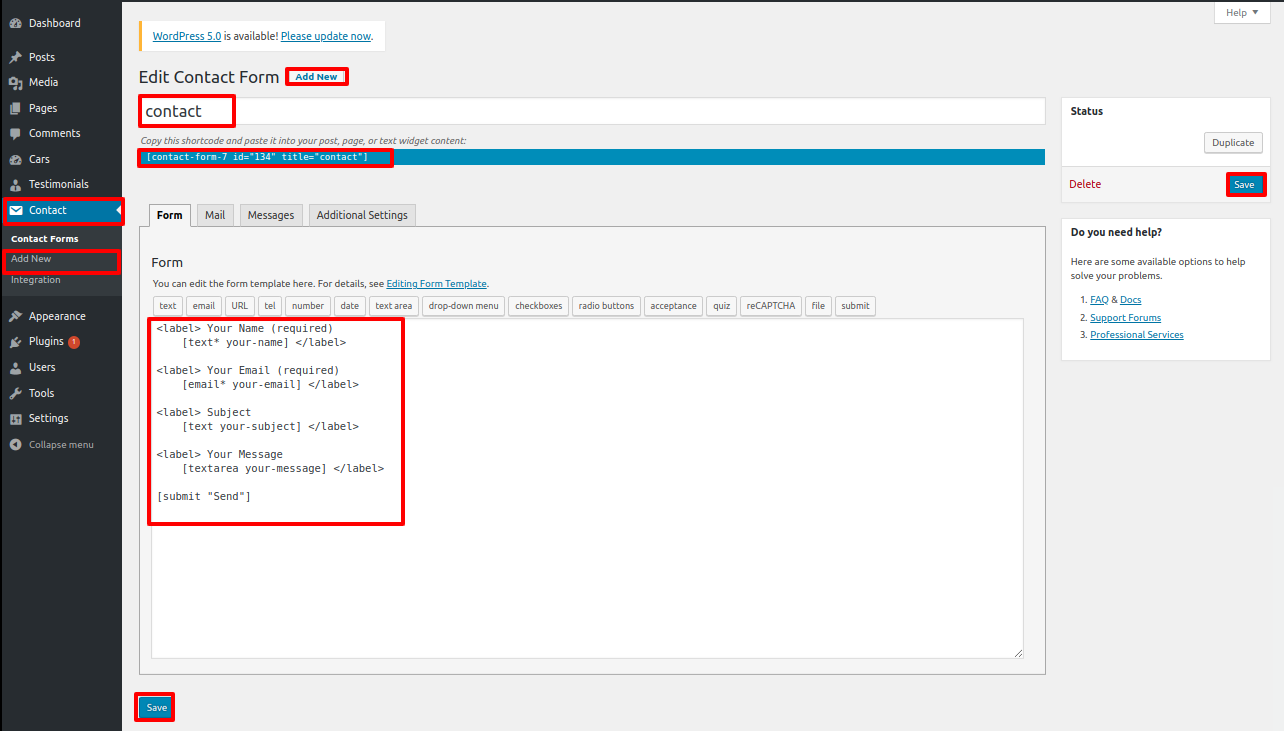Click the Posts pushpin icon
Image resolution: width=1284 pixels, height=731 pixels.
click(16, 58)
